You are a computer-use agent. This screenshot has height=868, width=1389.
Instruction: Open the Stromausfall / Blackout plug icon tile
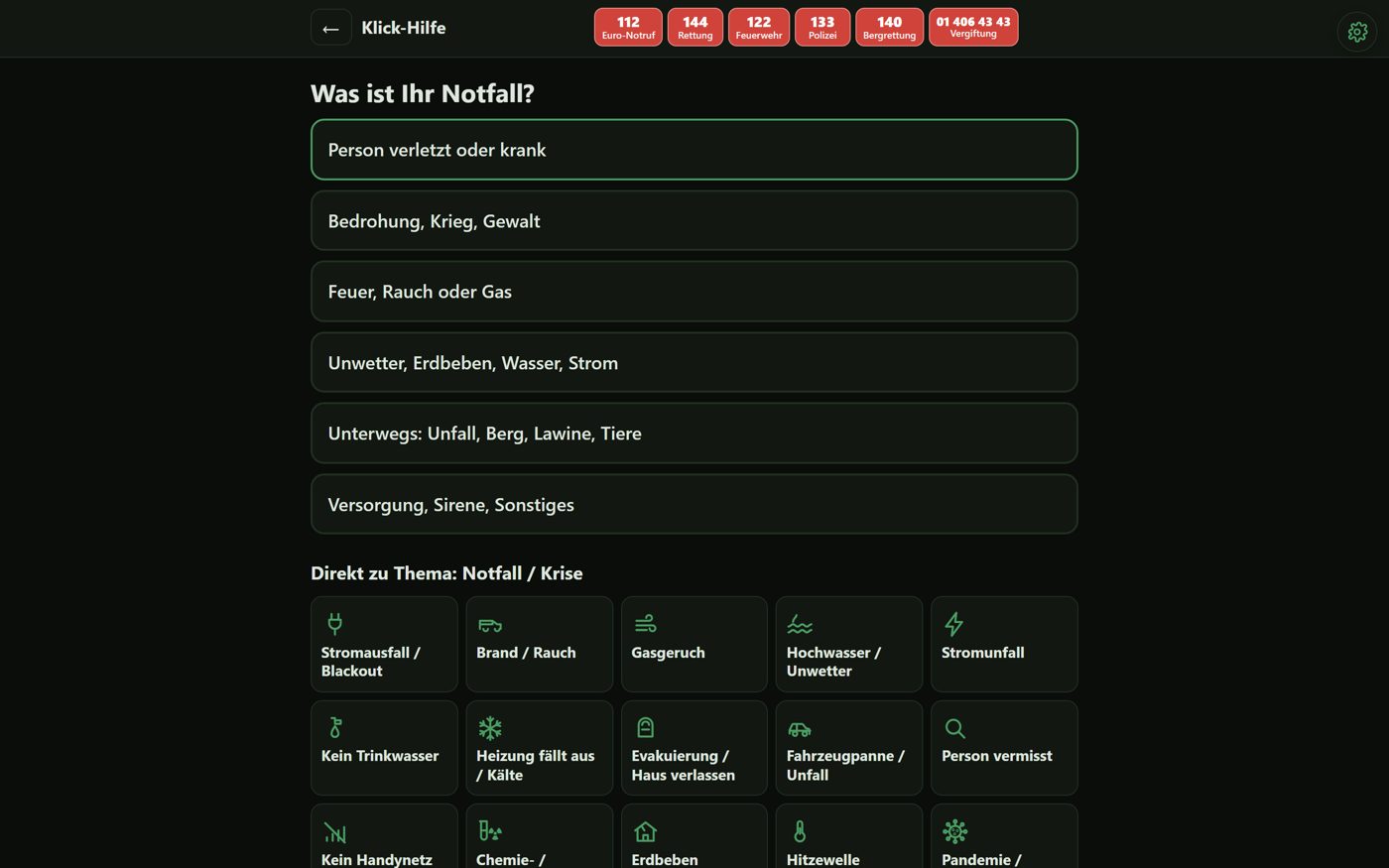coord(384,644)
